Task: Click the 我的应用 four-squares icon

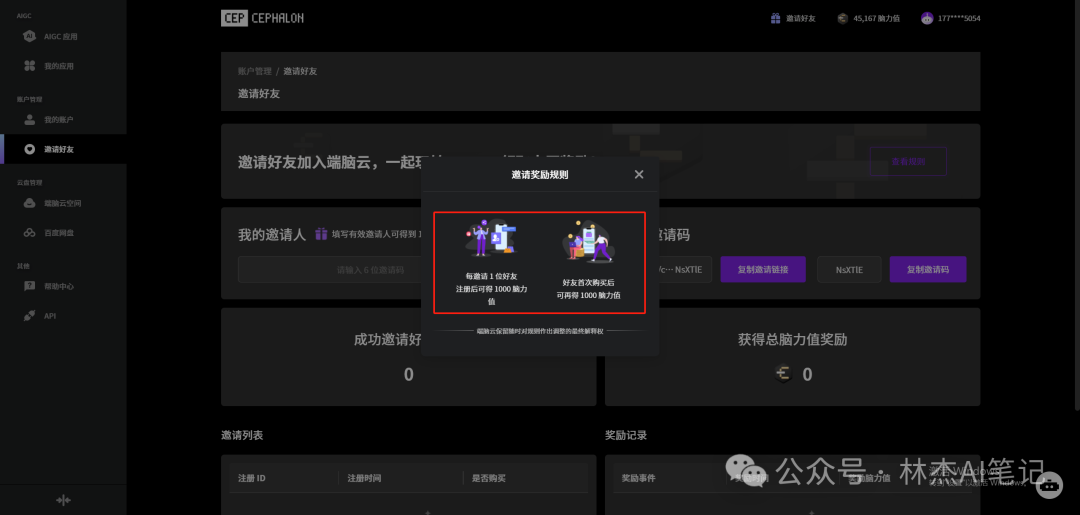Action: click(x=30, y=66)
